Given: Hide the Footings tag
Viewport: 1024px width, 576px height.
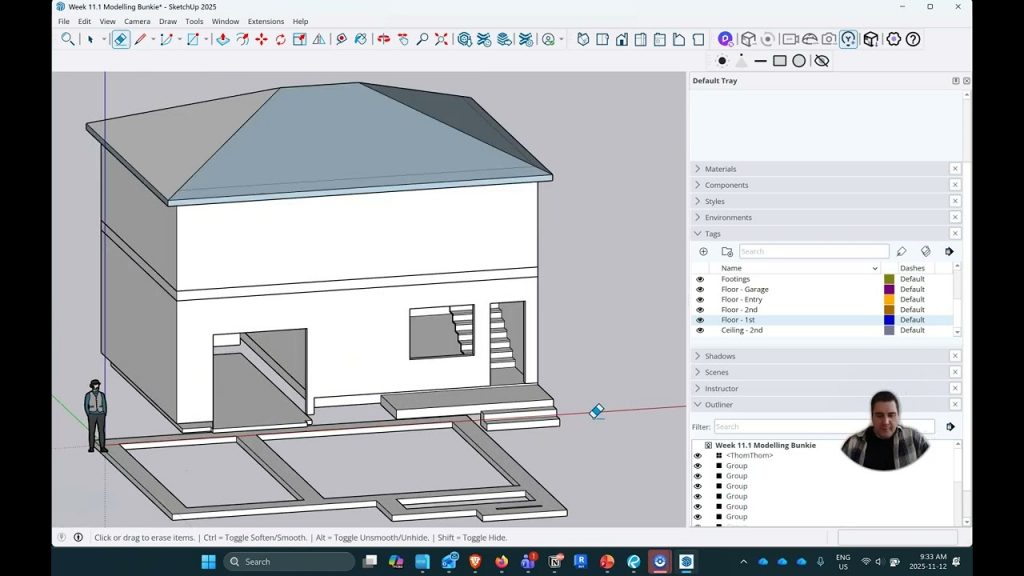Looking at the screenshot, I should [x=700, y=279].
